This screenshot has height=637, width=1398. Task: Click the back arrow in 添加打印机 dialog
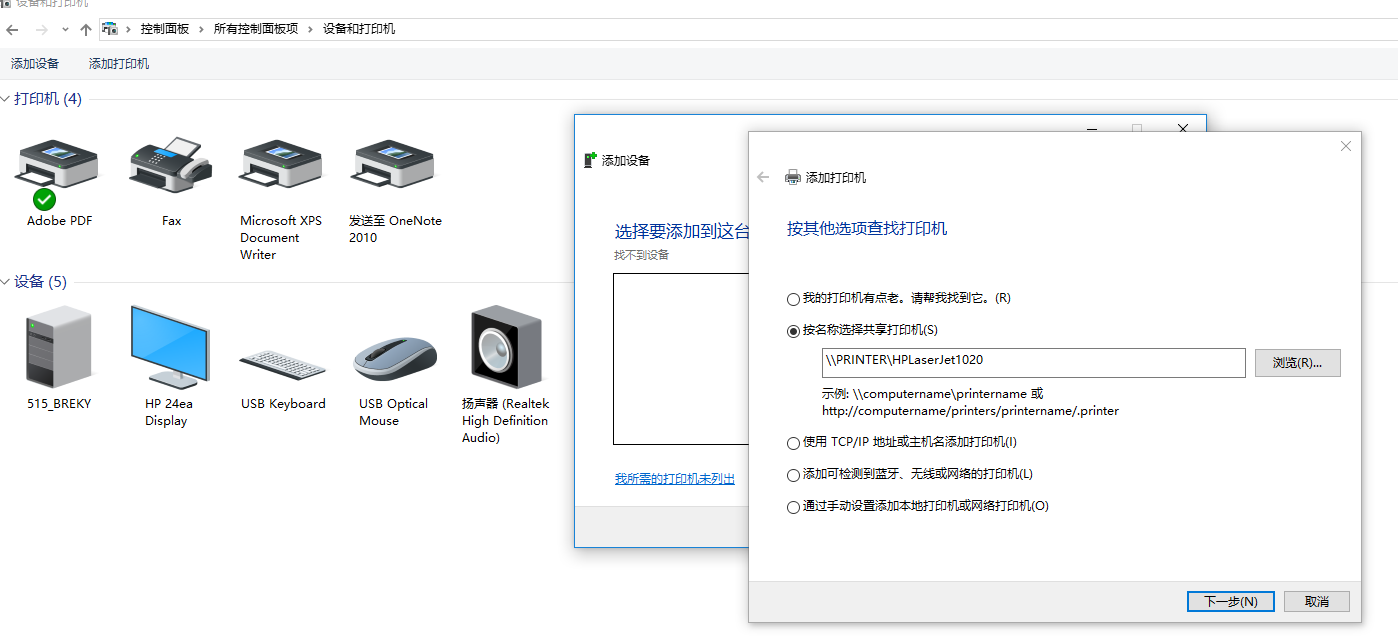(764, 177)
